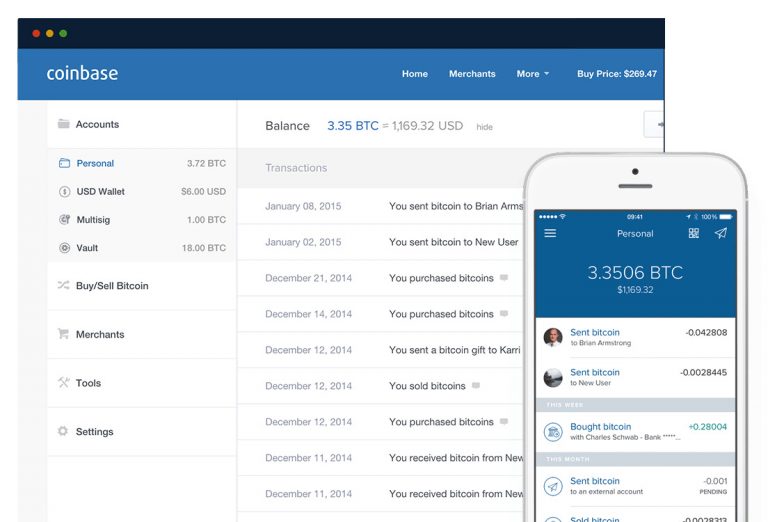768x522 pixels.
Task: Click the 3.35 BTC balance value
Action: 353,126
